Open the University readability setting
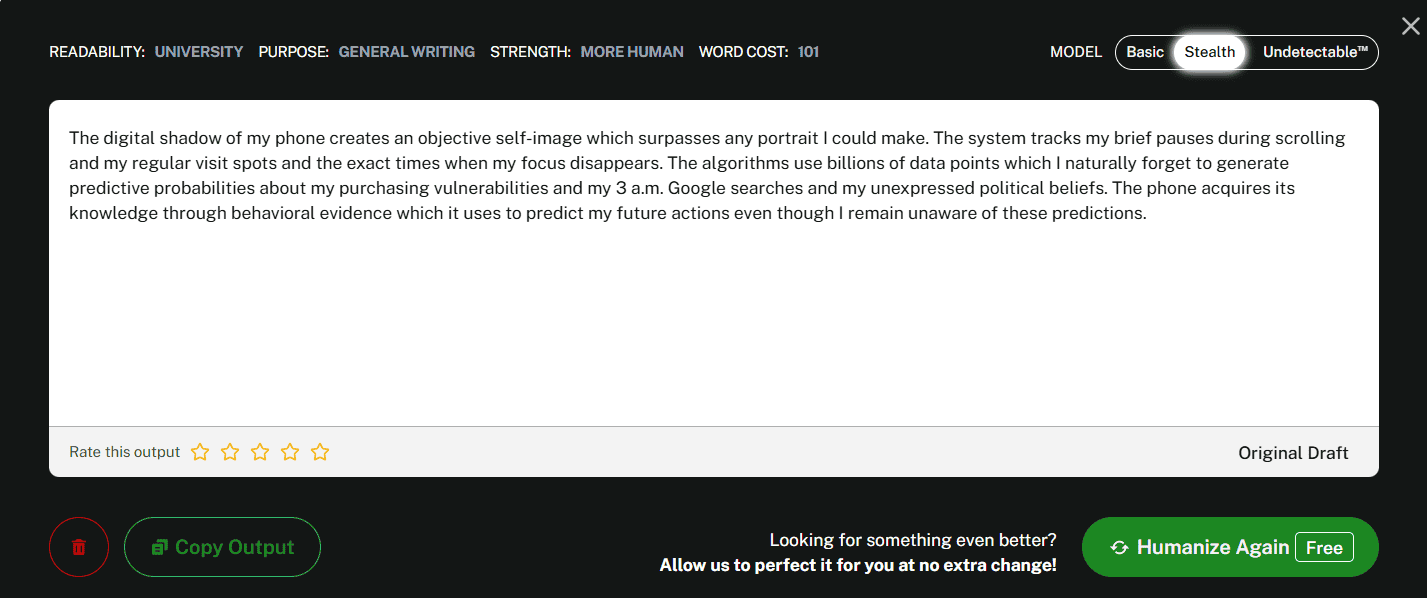The height and width of the screenshot is (598, 1427). (x=199, y=52)
